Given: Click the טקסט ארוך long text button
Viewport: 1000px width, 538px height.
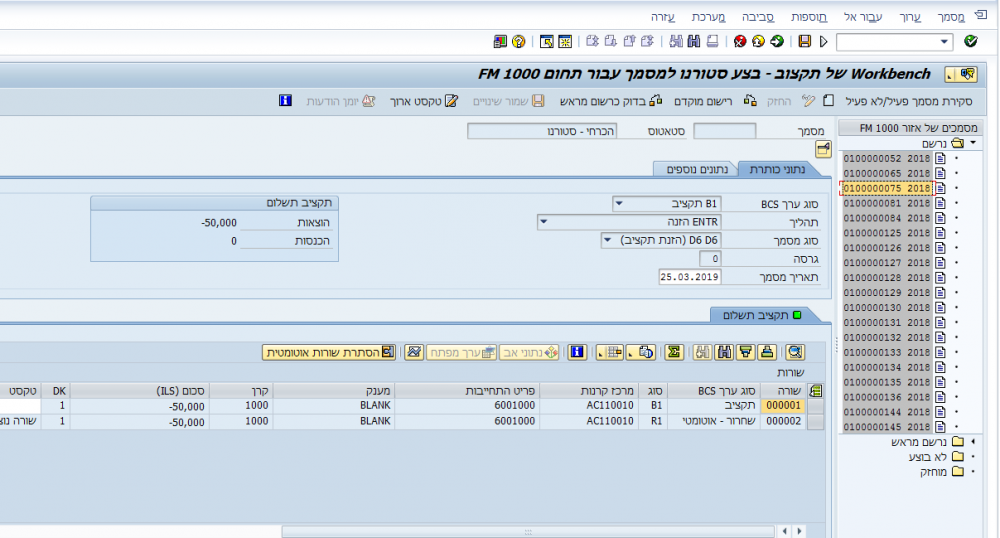Looking at the screenshot, I should pyautogui.click(x=423, y=101).
